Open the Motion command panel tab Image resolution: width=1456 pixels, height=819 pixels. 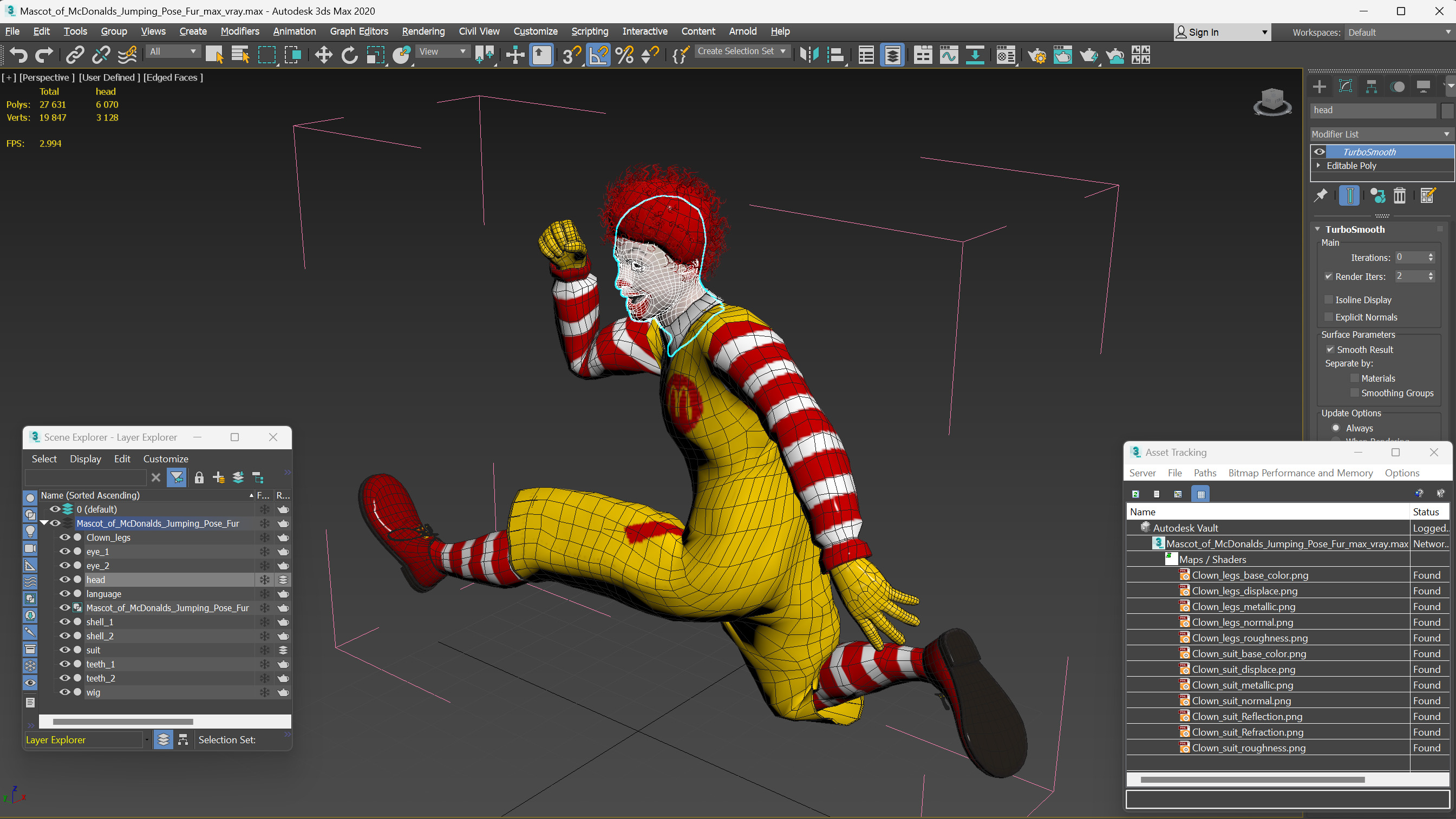tap(1397, 87)
